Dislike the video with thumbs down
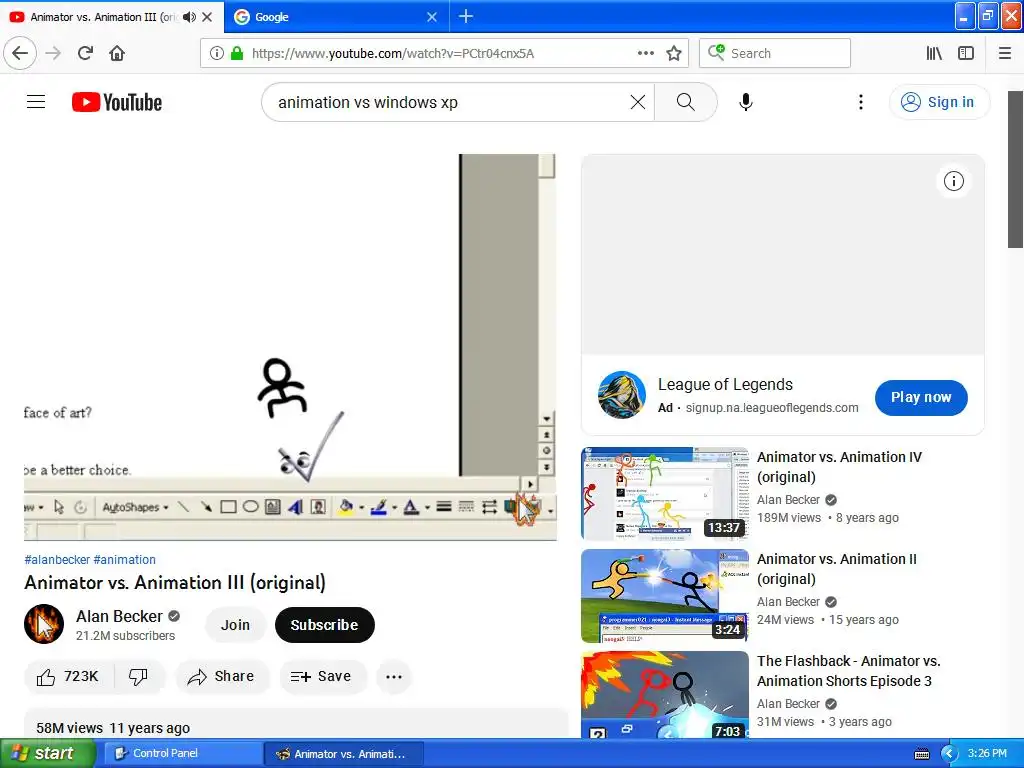1024x768 pixels. (138, 677)
